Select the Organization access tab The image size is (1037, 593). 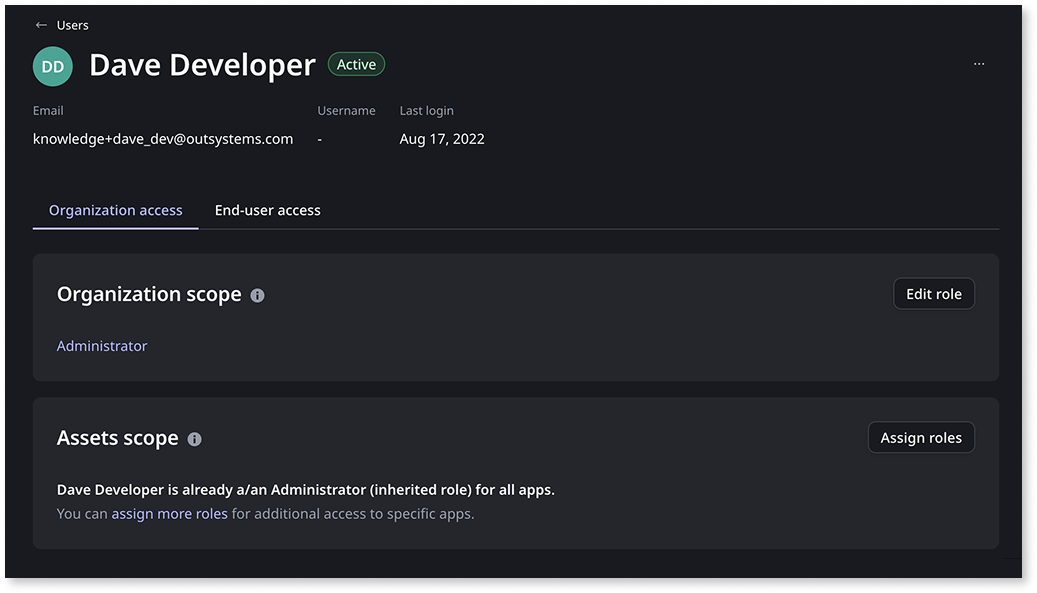[115, 210]
